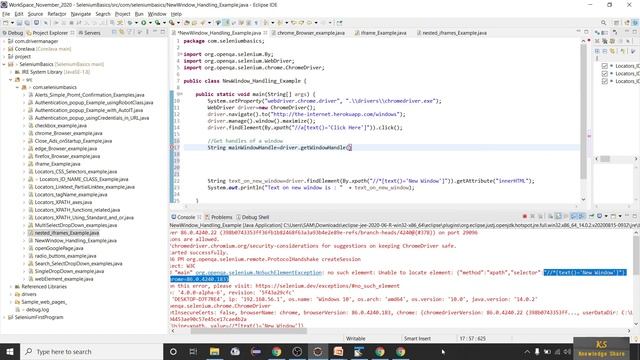Image resolution: width=640 pixels, height=360 pixels.
Task: Select Locators_XPATH_axes.java in the tree
Action: (x=63, y=202)
